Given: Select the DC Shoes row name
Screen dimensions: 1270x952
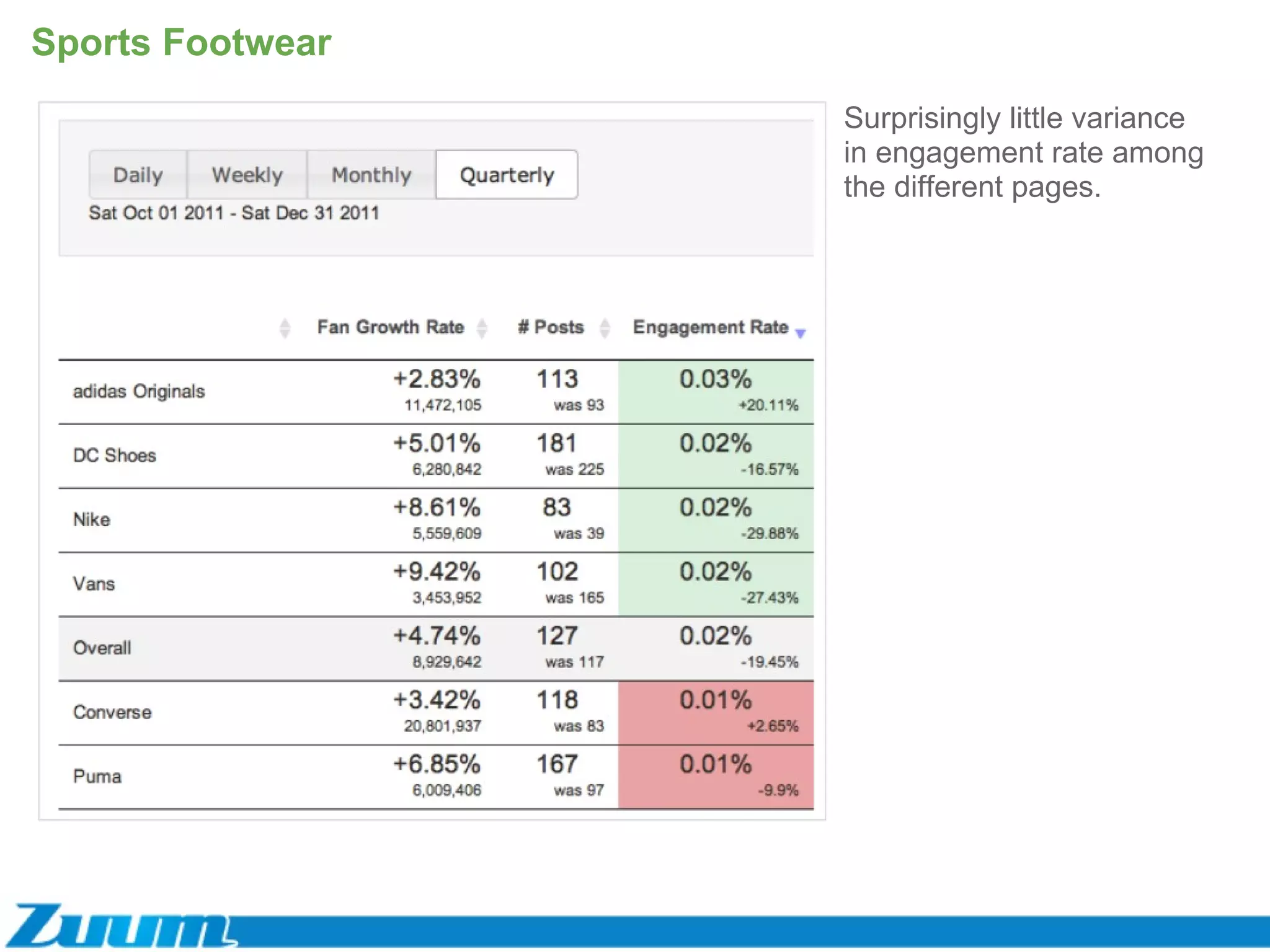Looking at the screenshot, I should [115, 456].
